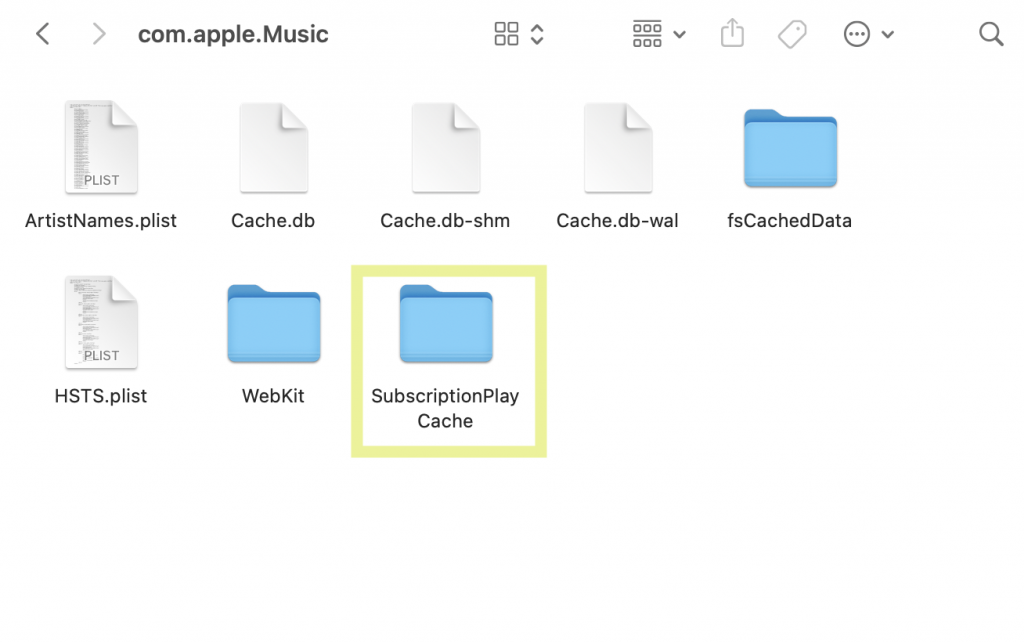Go forward with the right chevron
This screenshot has height=642, width=1024.
[98, 34]
